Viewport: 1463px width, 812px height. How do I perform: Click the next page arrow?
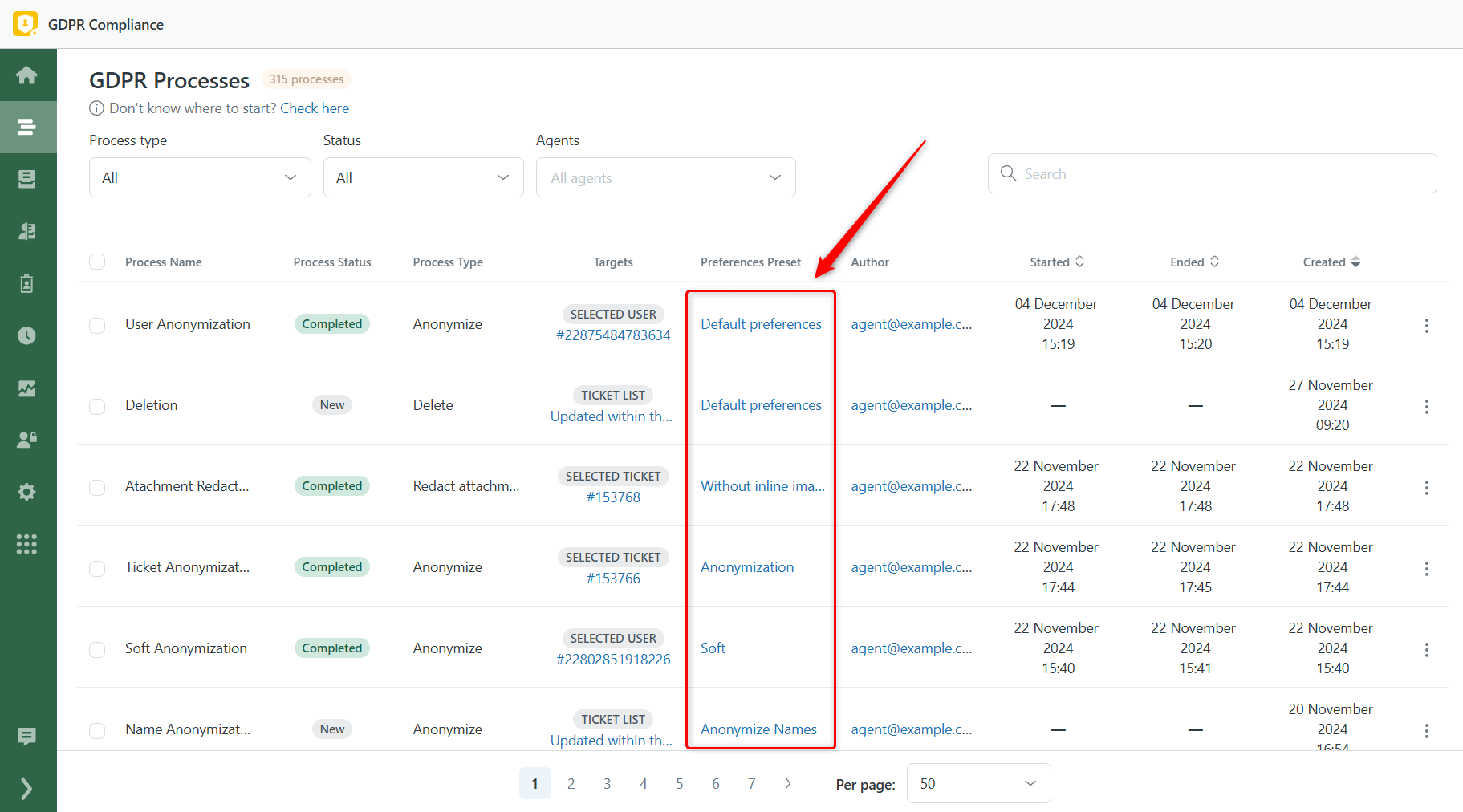[x=788, y=783]
